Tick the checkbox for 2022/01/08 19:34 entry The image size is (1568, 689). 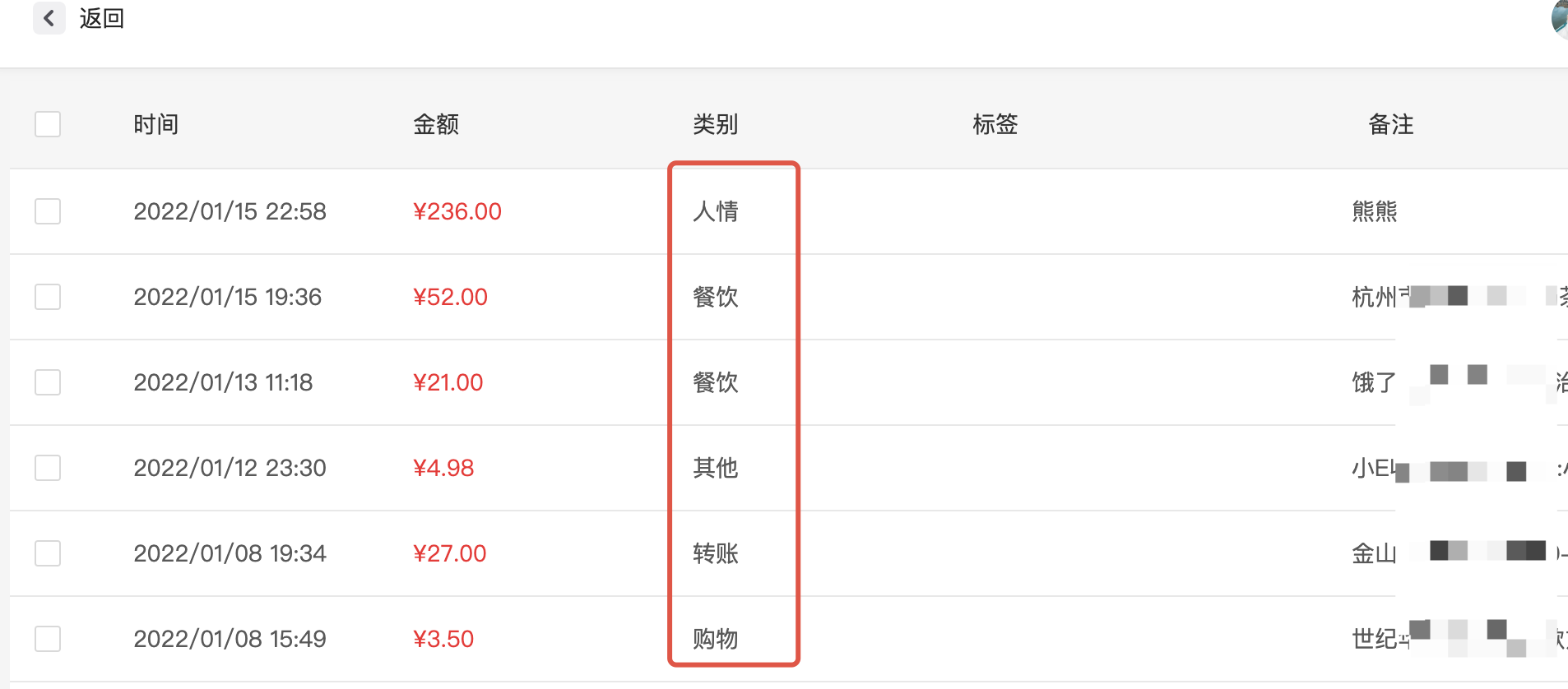48,553
